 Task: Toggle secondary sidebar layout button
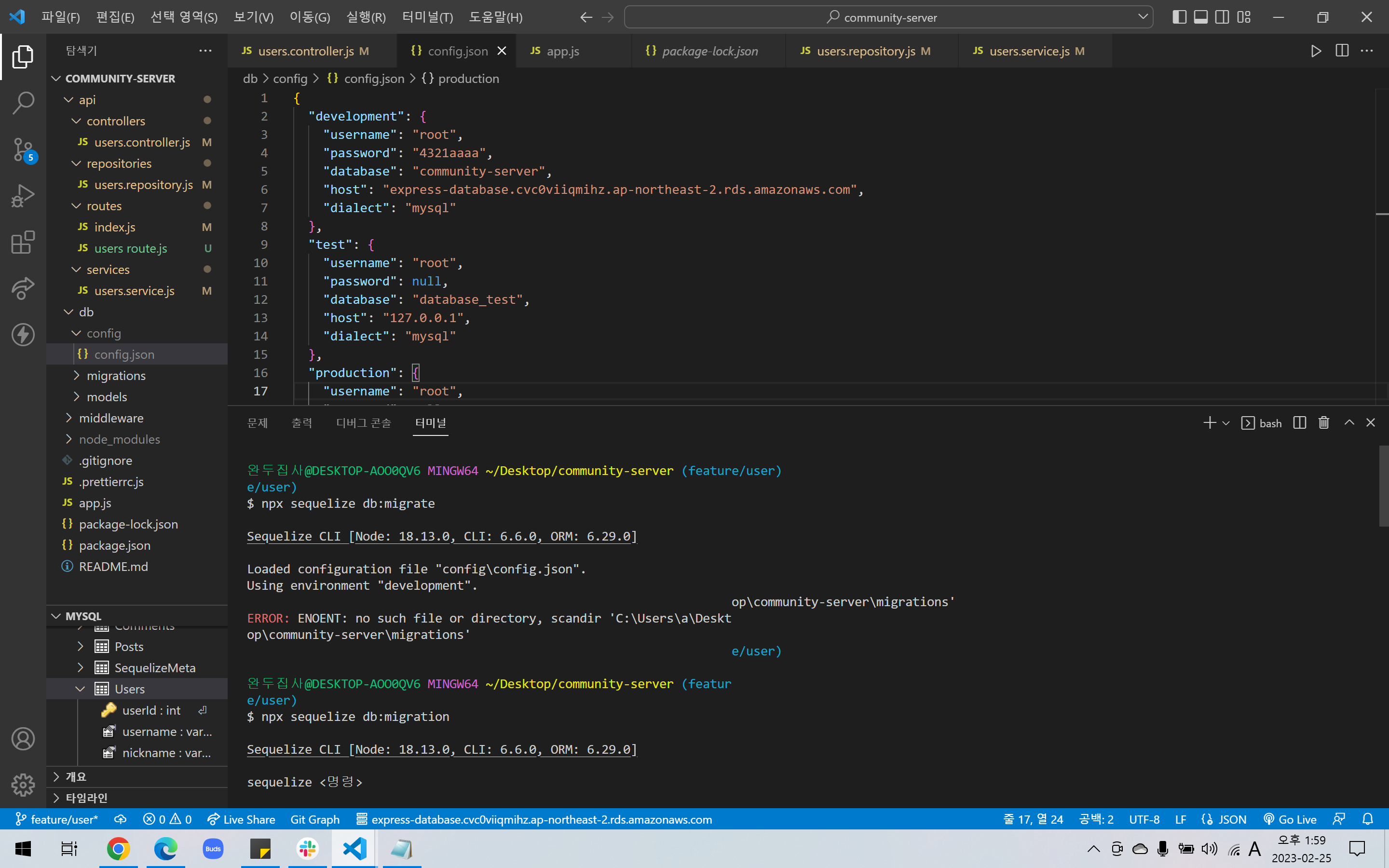click(1222, 17)
